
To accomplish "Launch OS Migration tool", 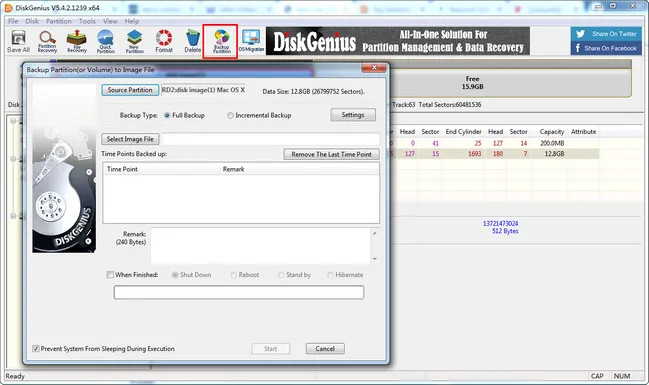I will click(251, 41).
